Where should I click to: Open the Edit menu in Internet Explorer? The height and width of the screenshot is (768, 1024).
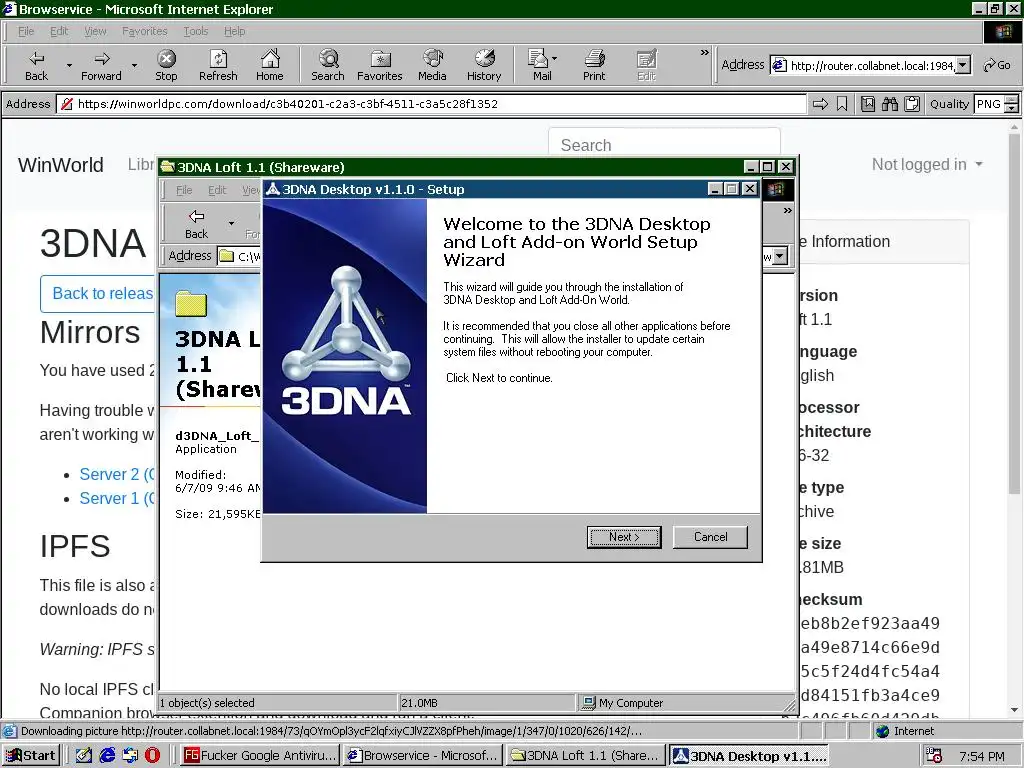[59, 31]
